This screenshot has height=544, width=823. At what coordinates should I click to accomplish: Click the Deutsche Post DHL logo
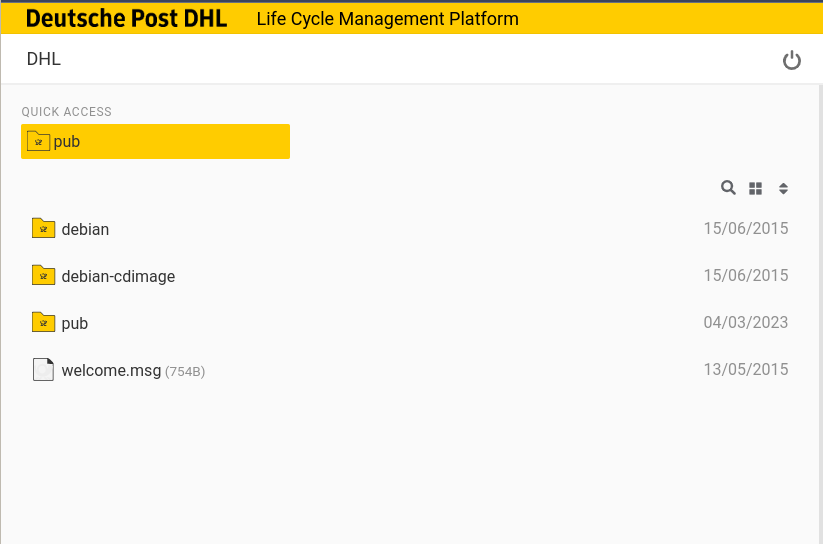click(x=126, y=19)
